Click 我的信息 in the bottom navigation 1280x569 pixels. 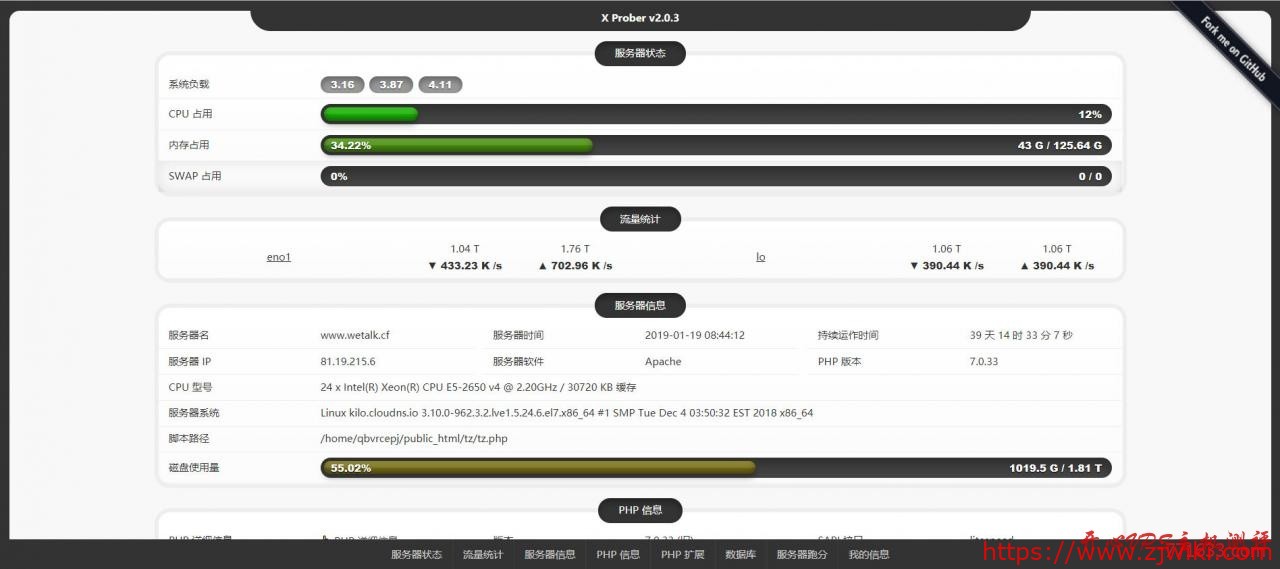tap(869, 554)
